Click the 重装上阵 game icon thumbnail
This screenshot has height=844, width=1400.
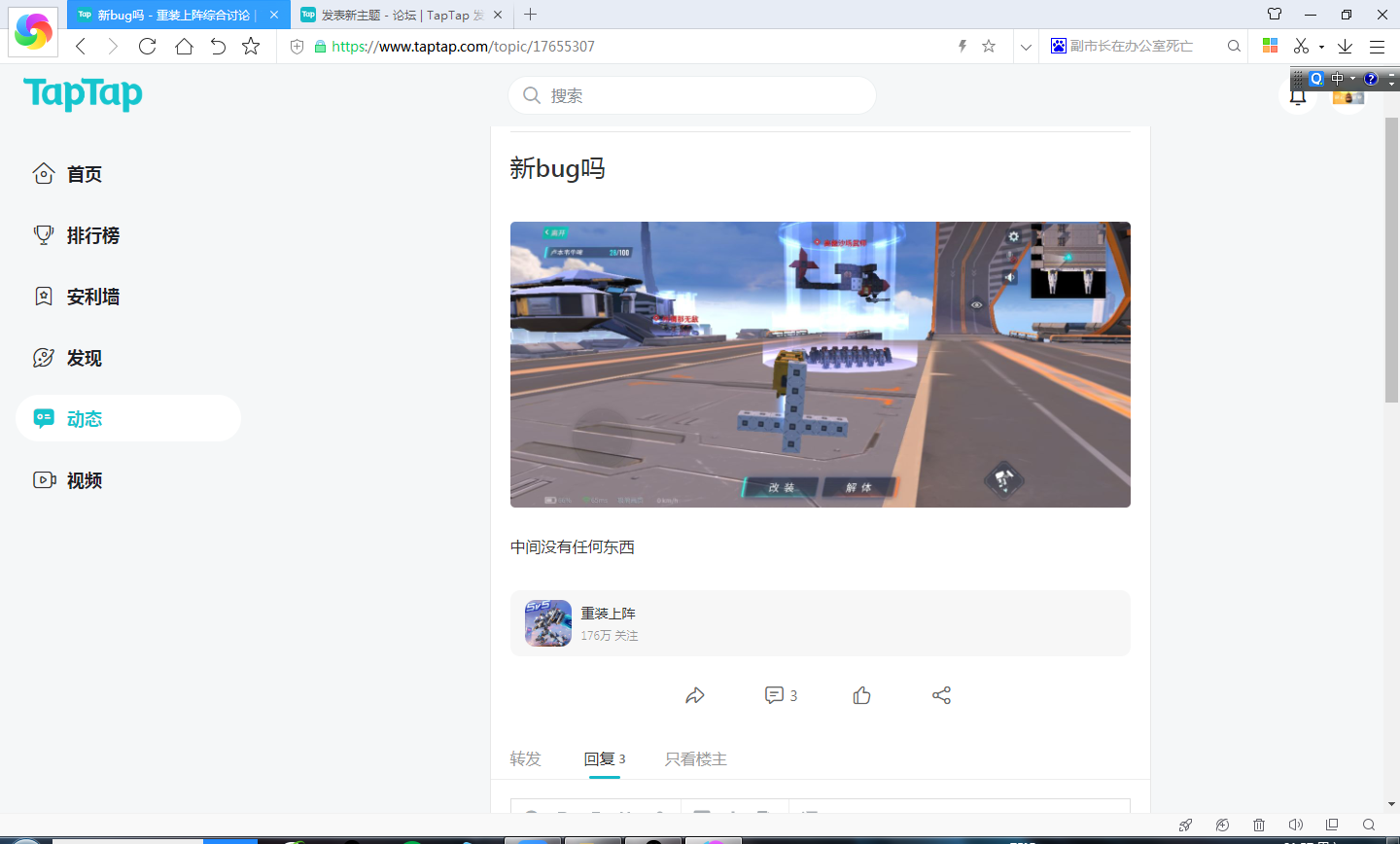coord(548,623)
